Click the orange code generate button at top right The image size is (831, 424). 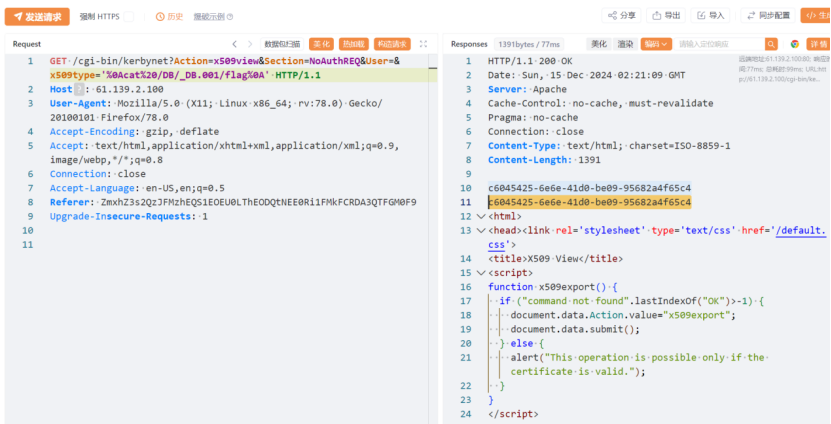[x=816, y=15]
